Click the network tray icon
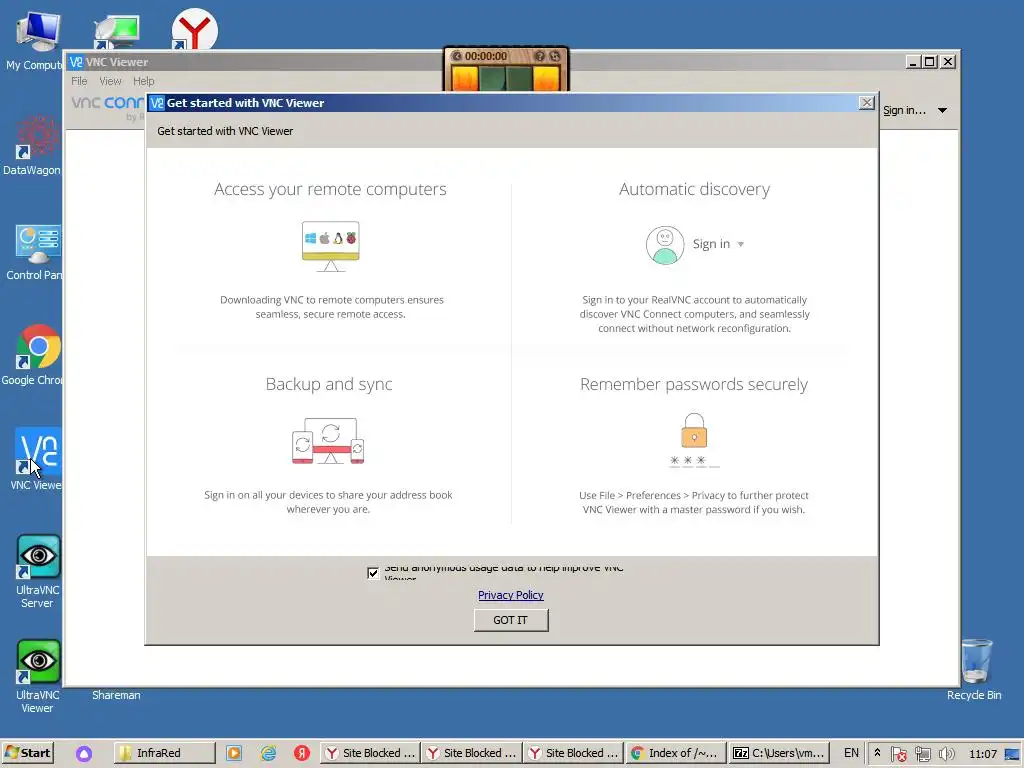This screenshot has width=1024, height=768. tap(922, 754)
